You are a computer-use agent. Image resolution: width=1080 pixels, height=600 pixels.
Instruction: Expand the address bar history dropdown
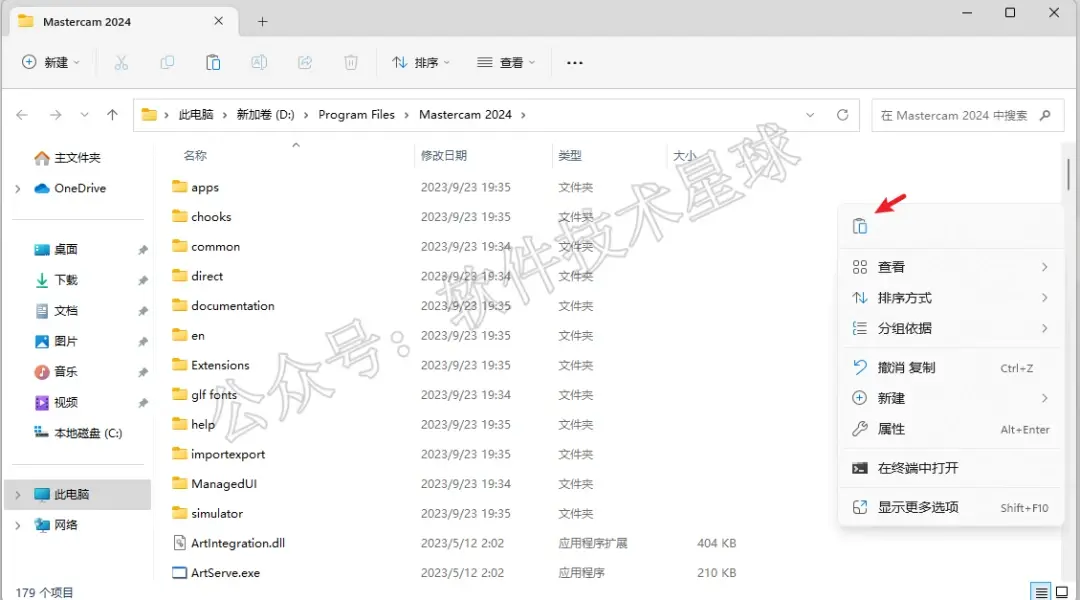pyautogui.click(x=810, y=115)
